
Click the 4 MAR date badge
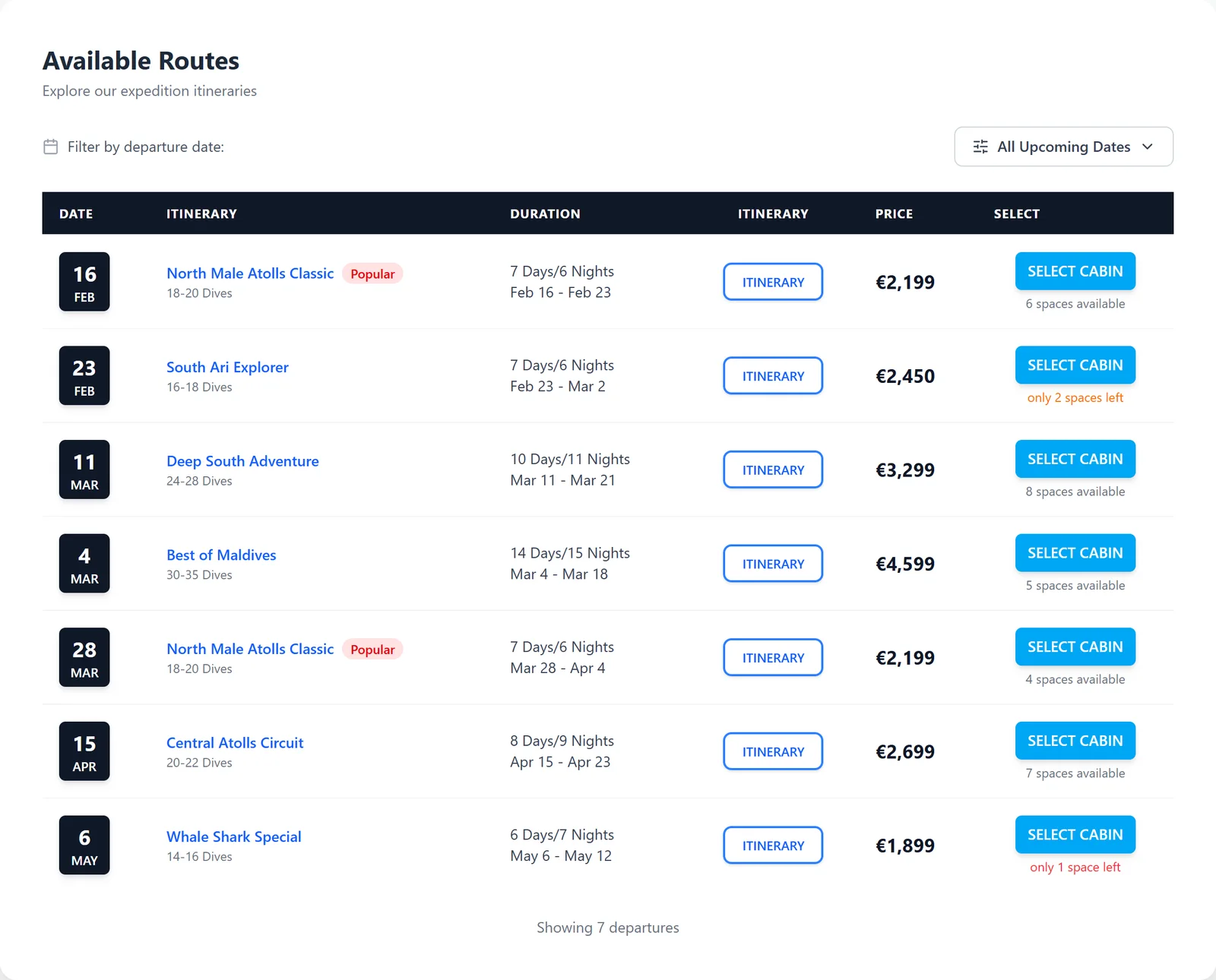[84, 564]
